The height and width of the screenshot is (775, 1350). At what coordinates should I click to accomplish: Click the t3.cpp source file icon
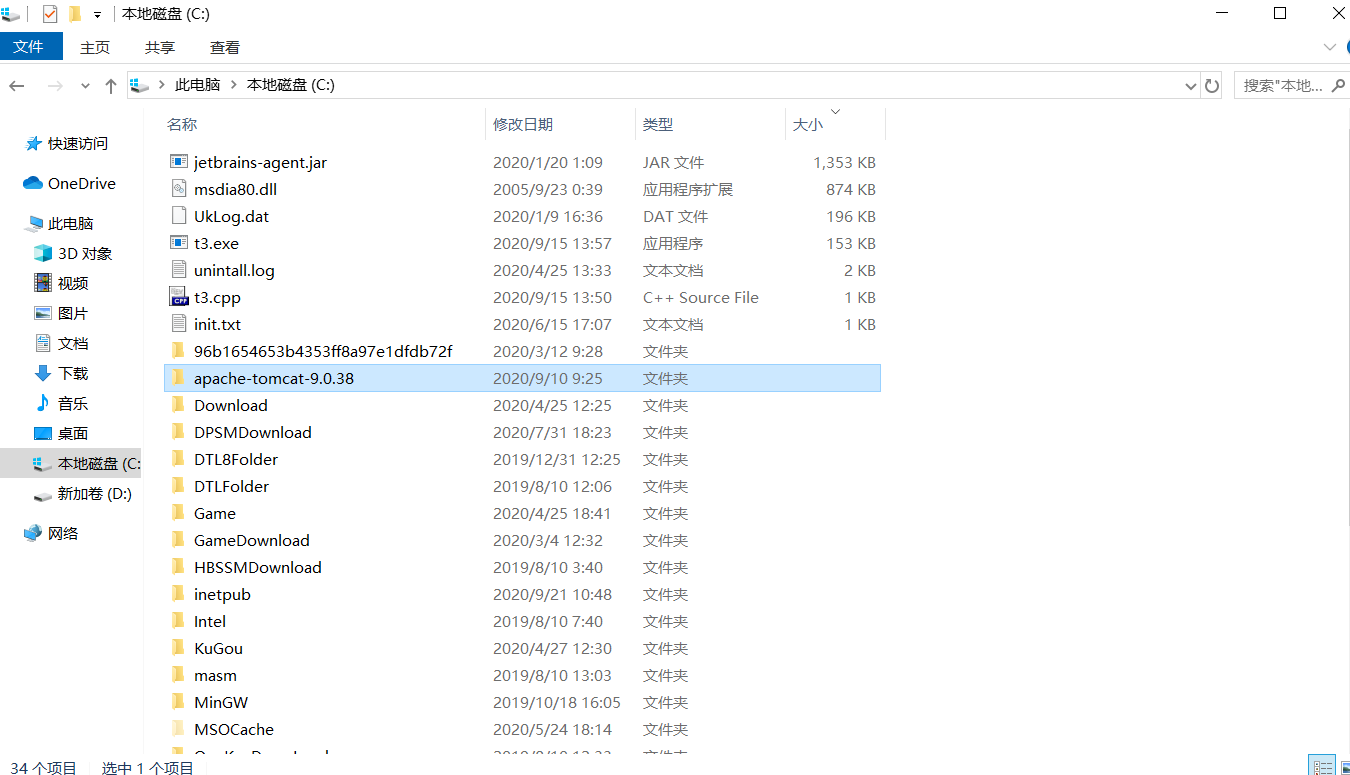[x=179, y=297]
